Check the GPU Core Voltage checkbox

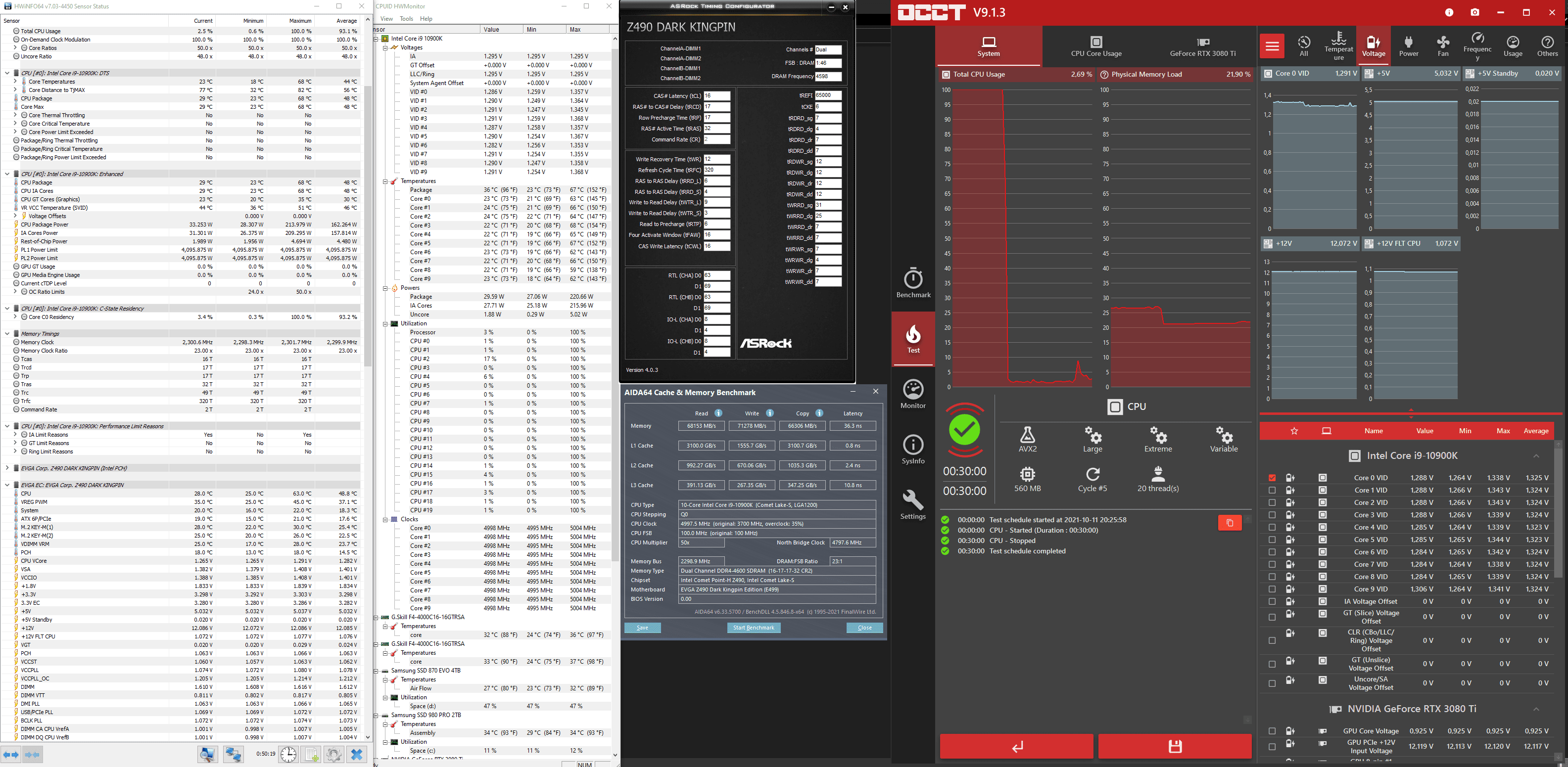pyautogui.click(x=1272, y=731)
